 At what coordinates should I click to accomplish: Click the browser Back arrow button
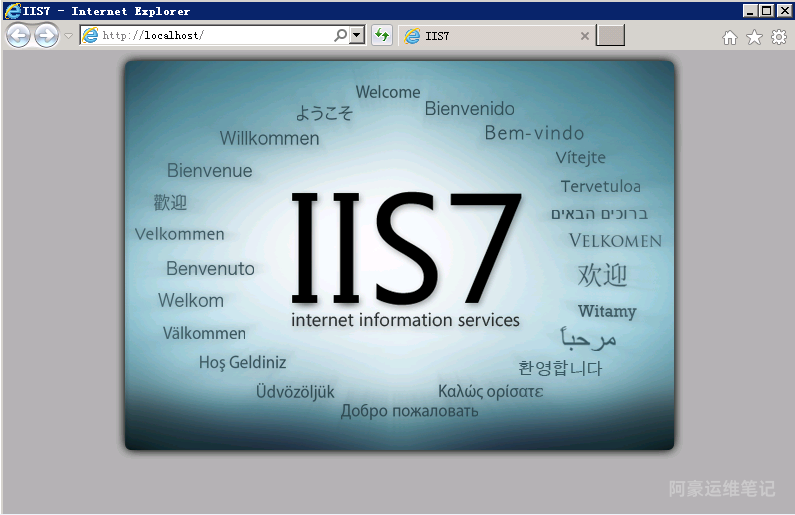click(x=18, y=36)
